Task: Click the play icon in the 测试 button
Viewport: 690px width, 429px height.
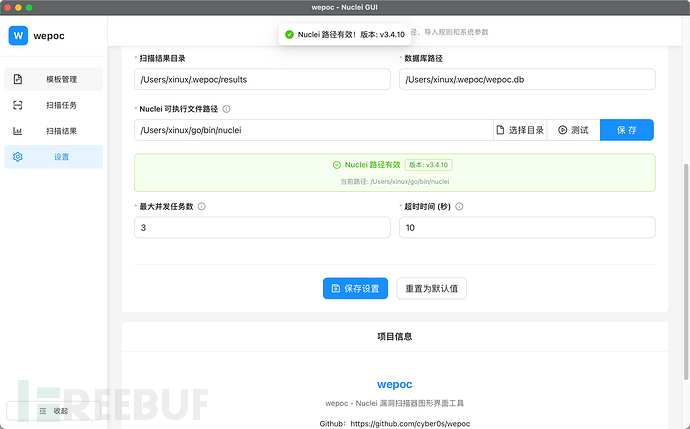Action: coord(562,130)
